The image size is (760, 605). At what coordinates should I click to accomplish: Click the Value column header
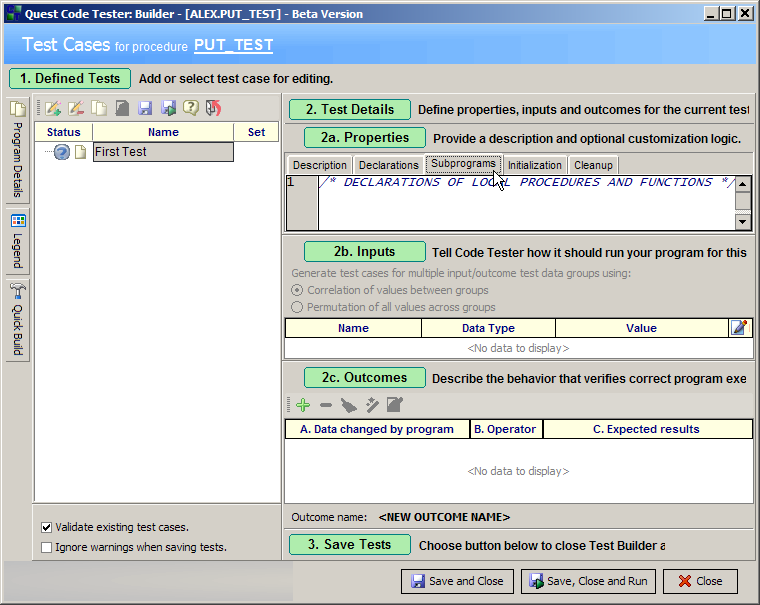(x=641, y=328)
